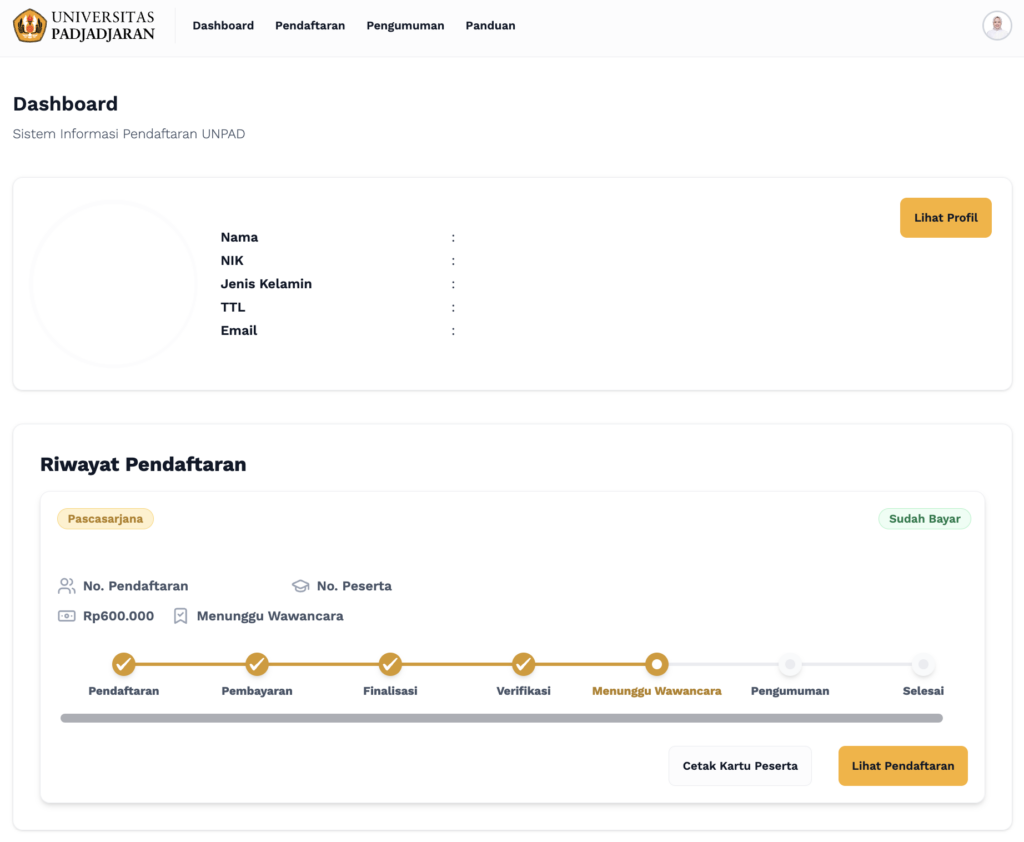Select the Verifikasi step checkmark

click(x=523, y=664)
